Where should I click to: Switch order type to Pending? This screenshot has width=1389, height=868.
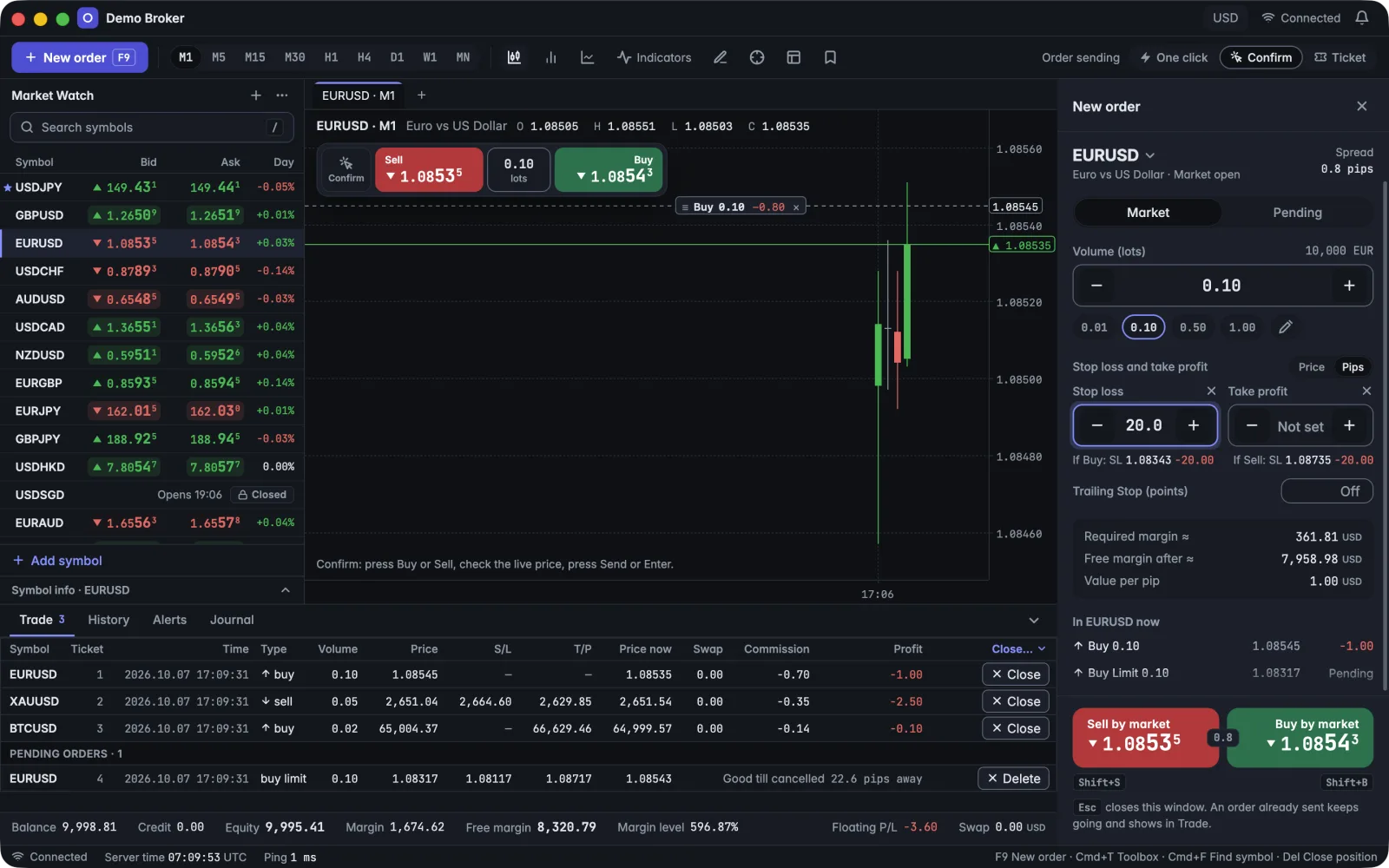(1297, 213)
